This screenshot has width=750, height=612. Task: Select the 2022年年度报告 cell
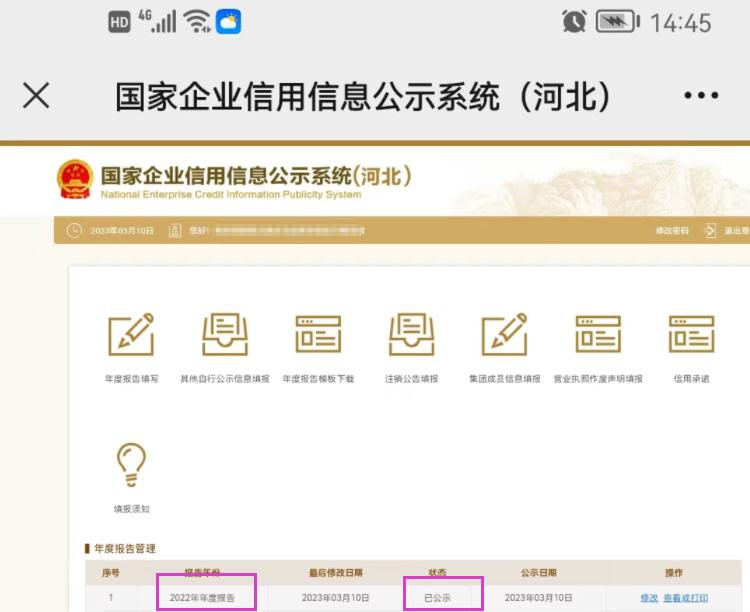point(202,598)
